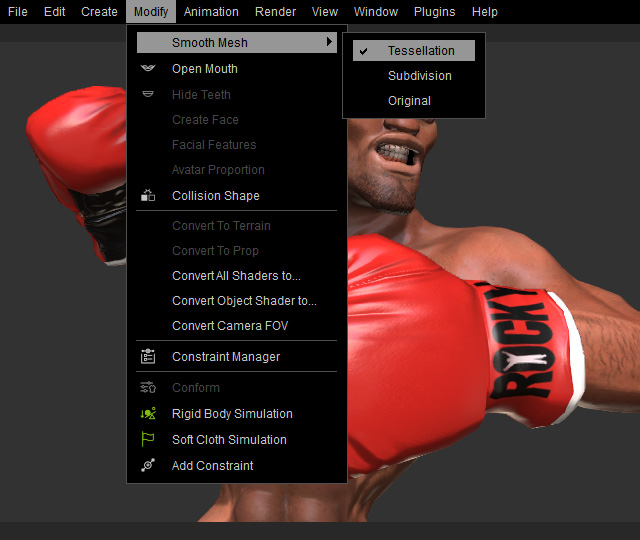This screenshot has height=540, width=640.
Task: Open the Animation menu
Action: tap(211, 12)
